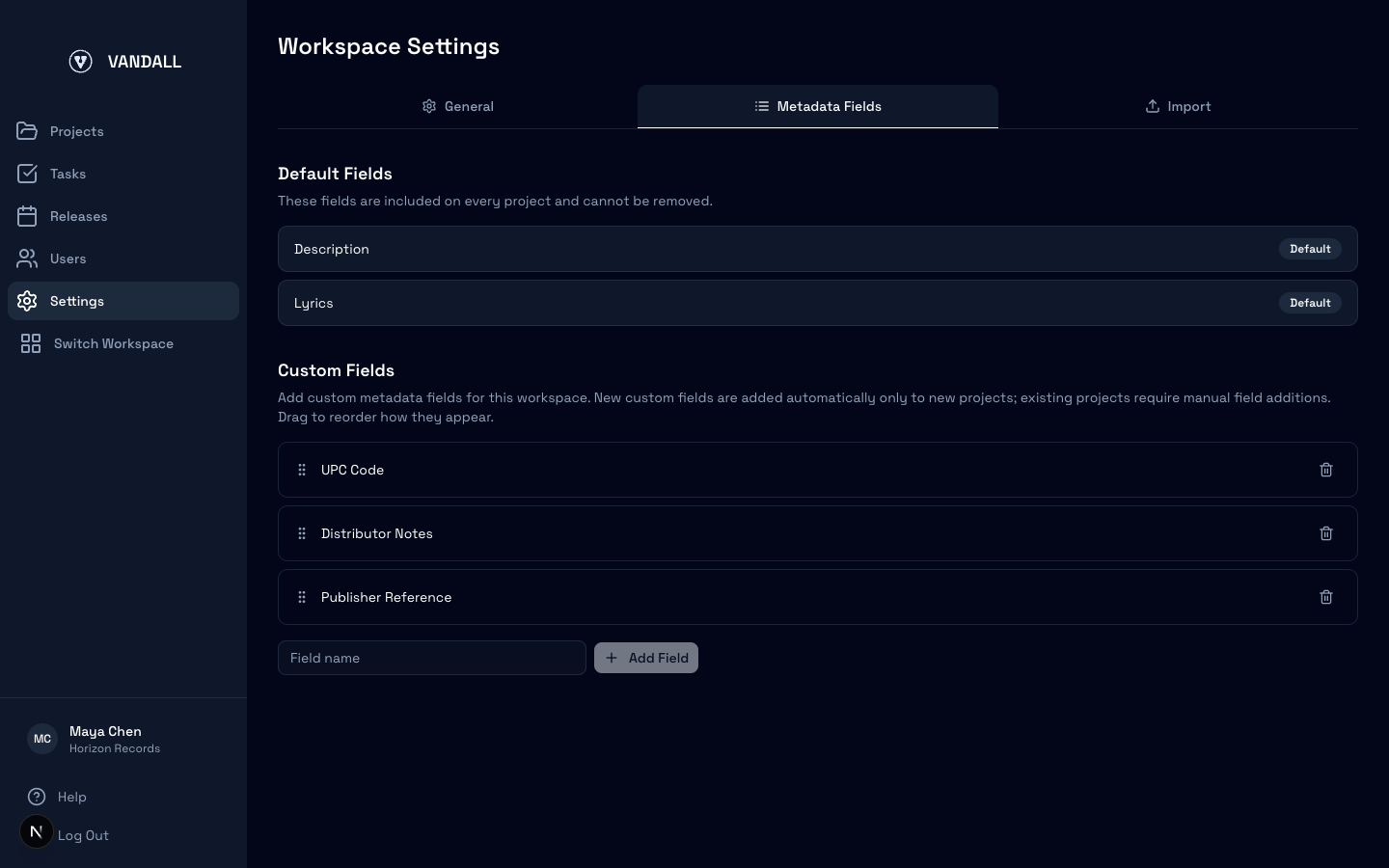Delete the UPC Code field
The width and height of the screenshot is (1389, 868).
click(1326, 470)
